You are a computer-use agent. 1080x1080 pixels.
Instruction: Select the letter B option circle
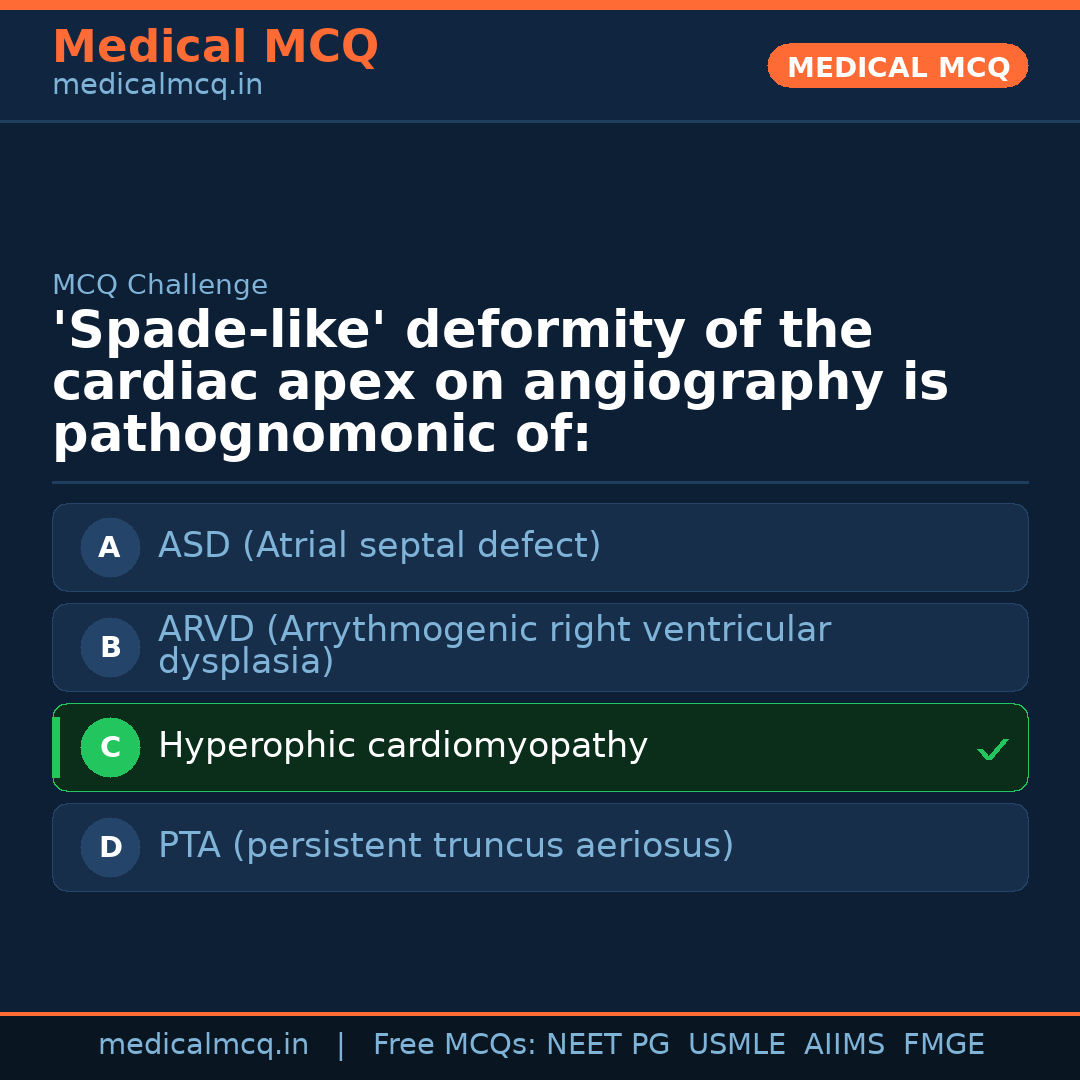point(110,647)
